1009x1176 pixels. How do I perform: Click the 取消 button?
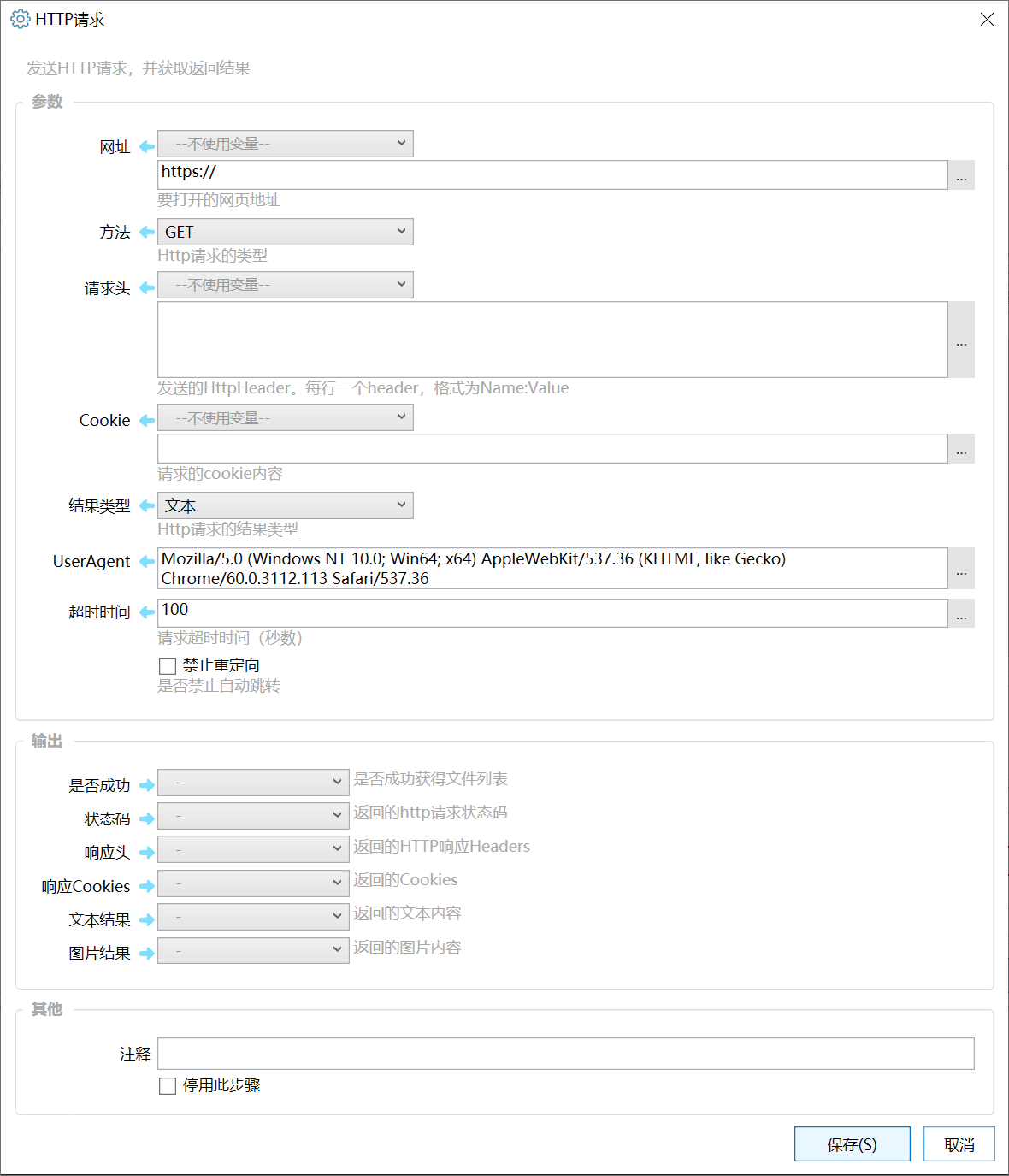coord(959,1144)
